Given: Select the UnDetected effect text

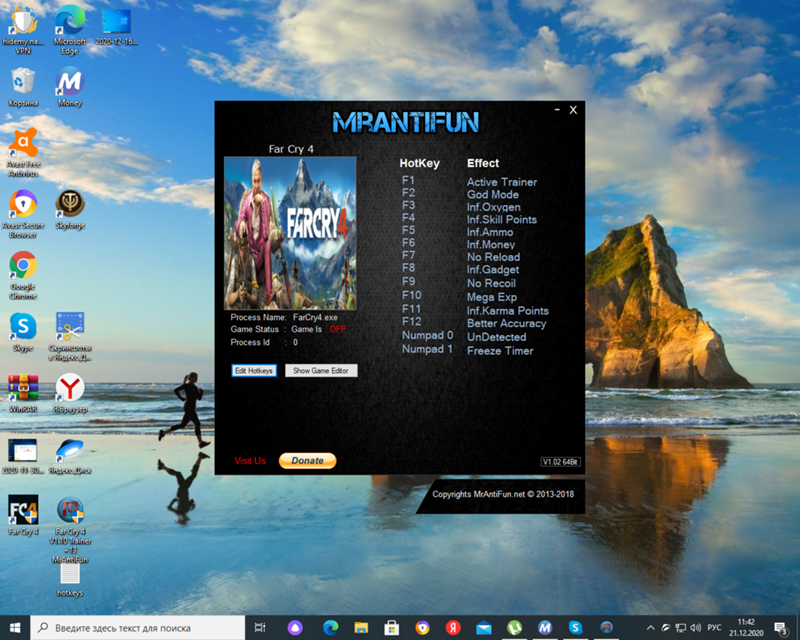Looking at the screenshot, I should point(497,337).
